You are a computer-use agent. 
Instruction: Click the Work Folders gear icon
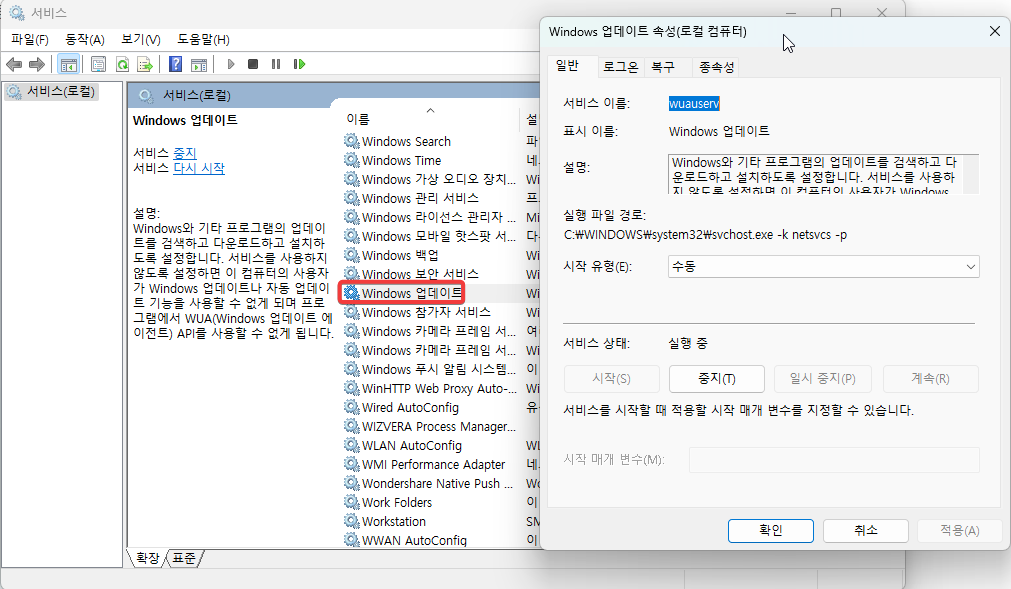pos(351,502)
